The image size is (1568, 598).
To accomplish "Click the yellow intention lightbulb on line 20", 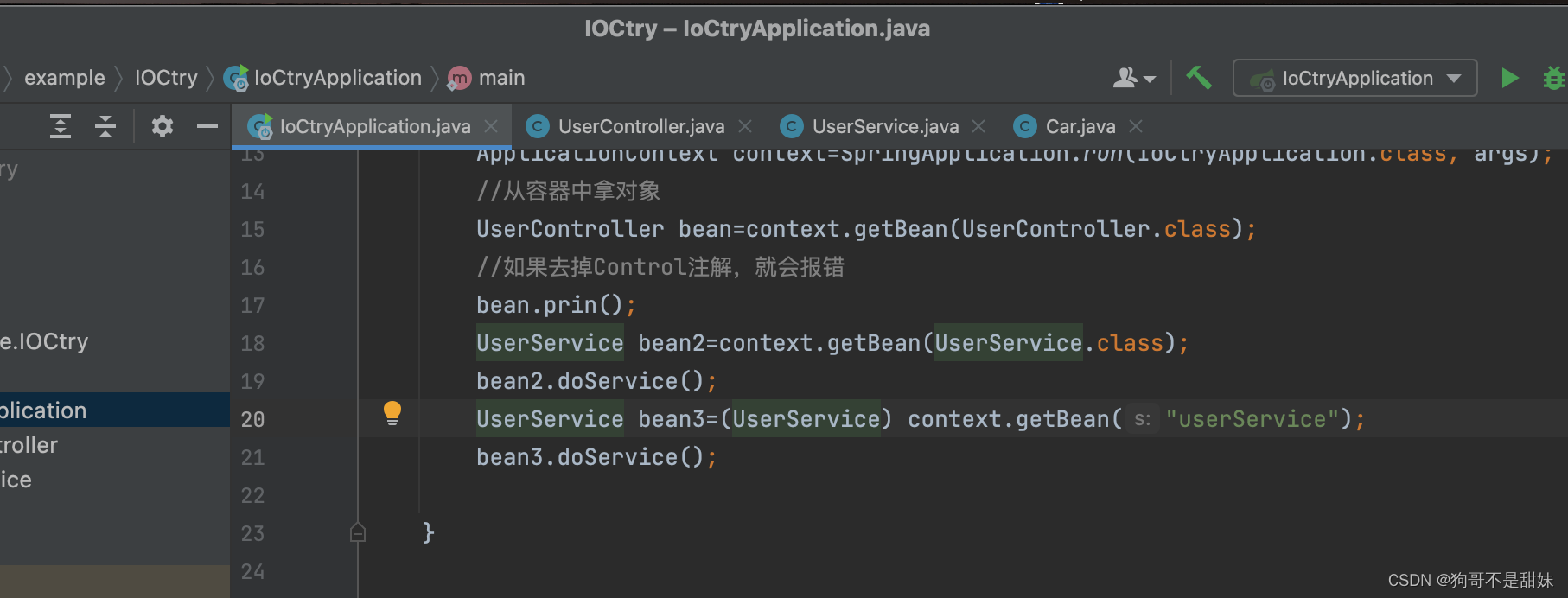I will coord(392,413).
